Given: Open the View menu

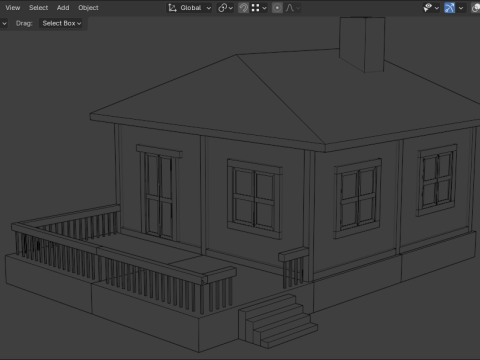Looking at the screenshot, I should pyautogui.click(x=13, y=8).
